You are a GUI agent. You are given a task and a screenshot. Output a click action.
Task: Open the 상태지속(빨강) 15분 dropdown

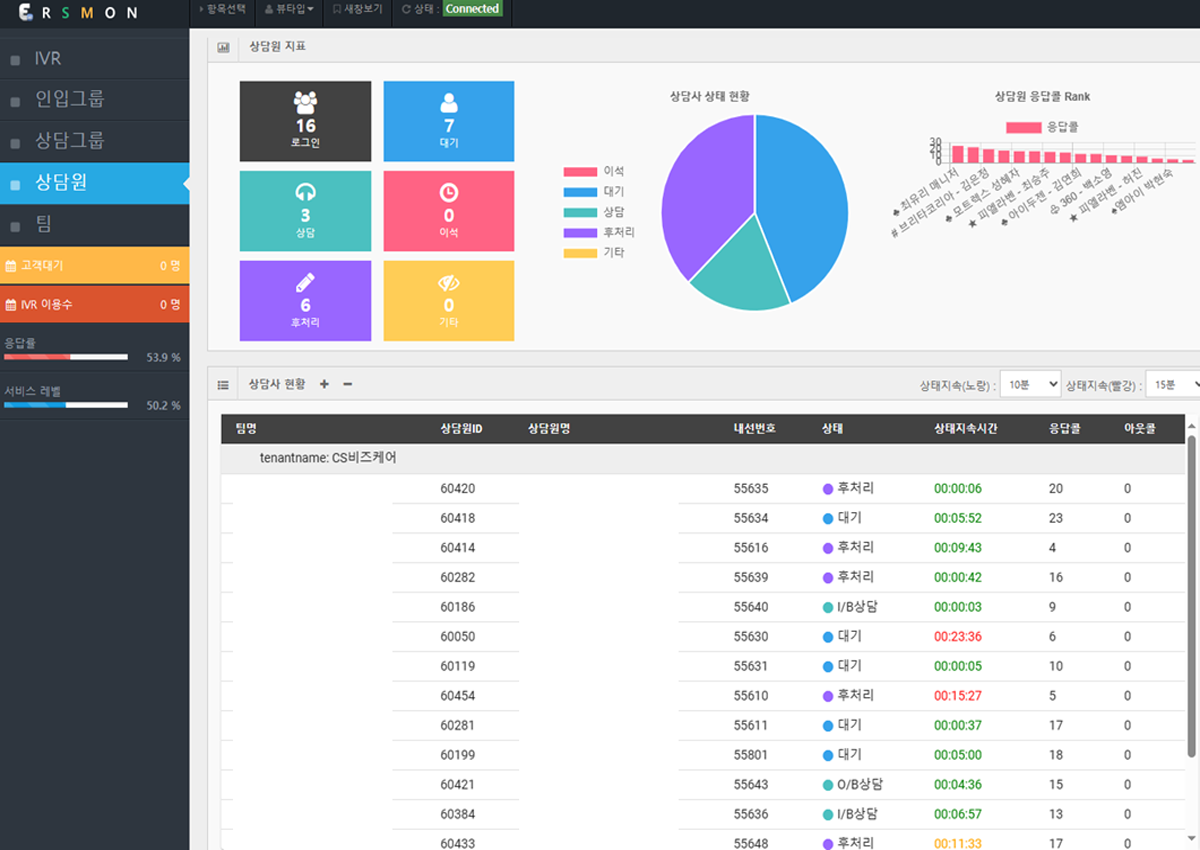click(x=1174, y=384)
